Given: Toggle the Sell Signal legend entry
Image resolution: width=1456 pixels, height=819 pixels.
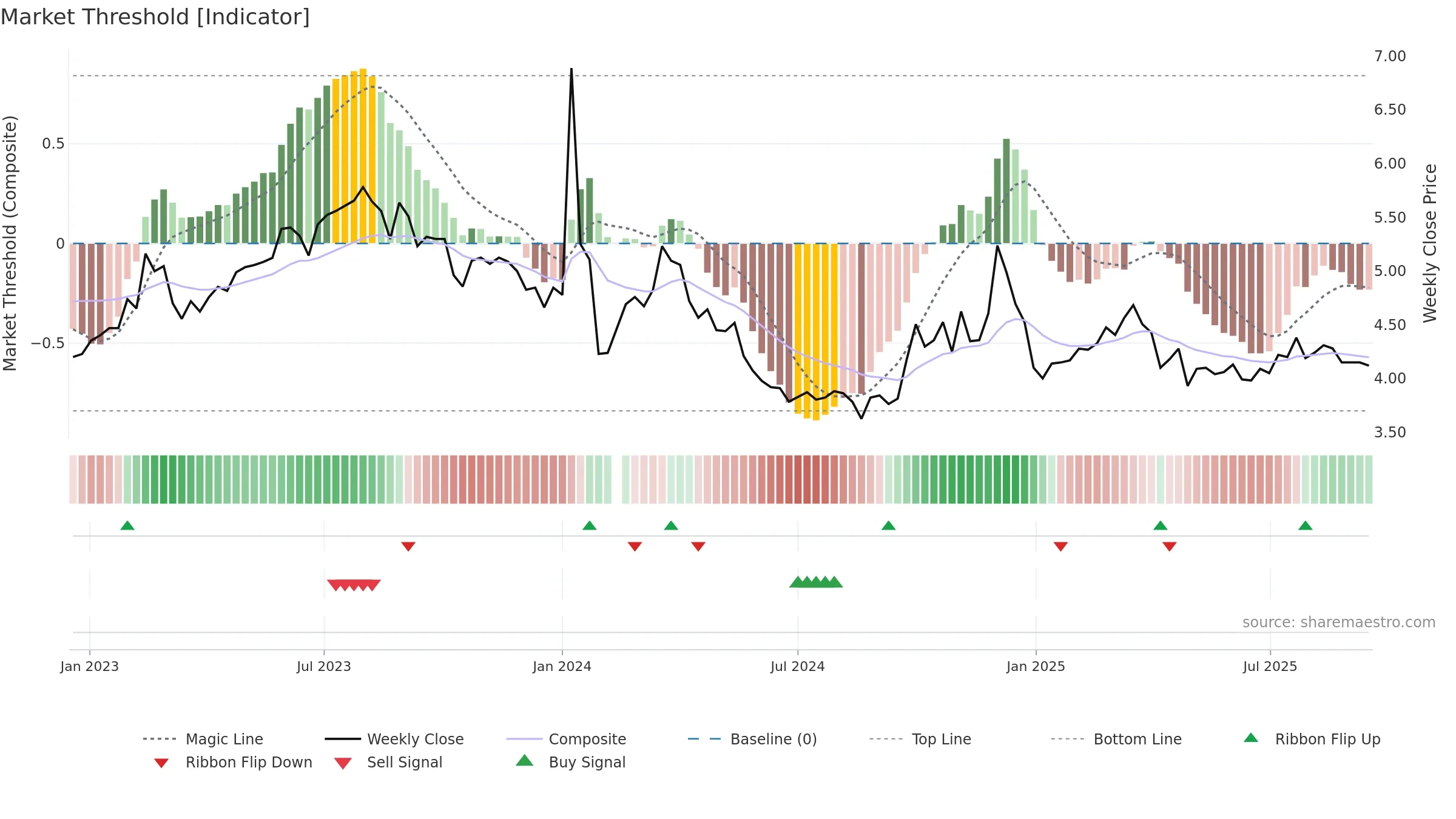Looking at the screenshot, I should 388,762.
